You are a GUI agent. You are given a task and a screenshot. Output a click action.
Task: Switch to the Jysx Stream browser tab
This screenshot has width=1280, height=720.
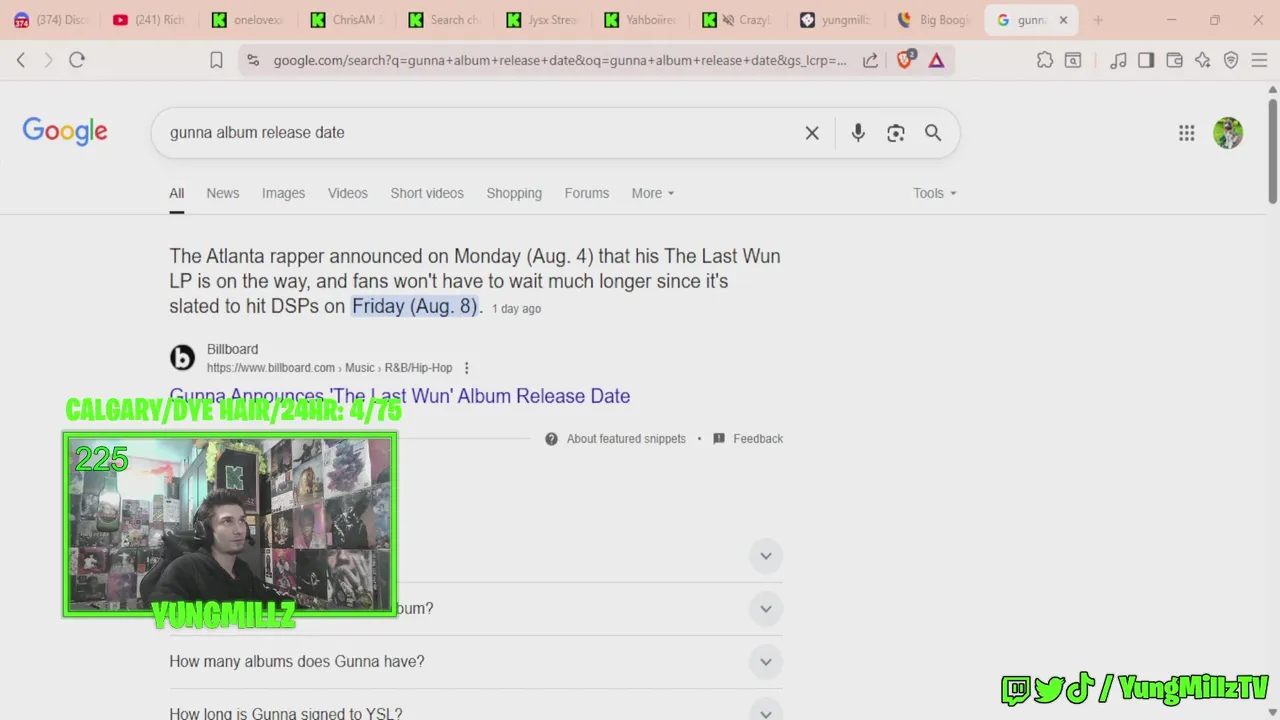[x=541, y=20]
